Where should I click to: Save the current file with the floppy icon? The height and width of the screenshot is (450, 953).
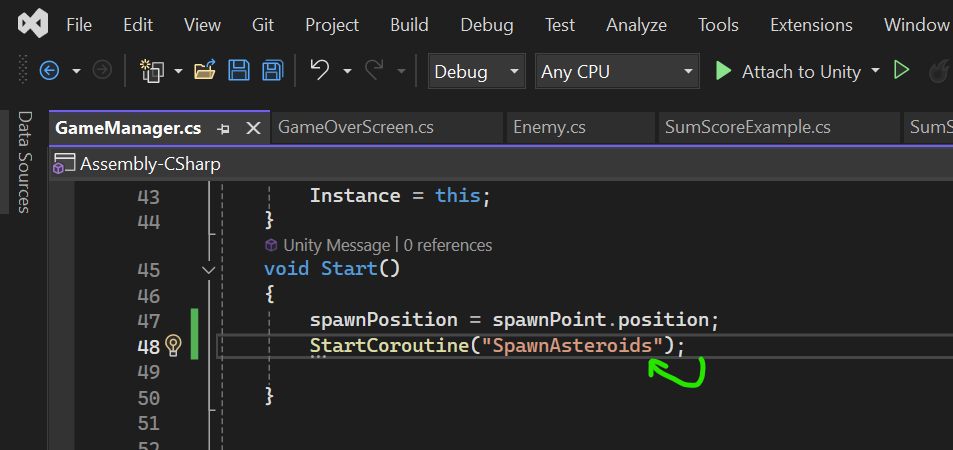click(239, 71)
